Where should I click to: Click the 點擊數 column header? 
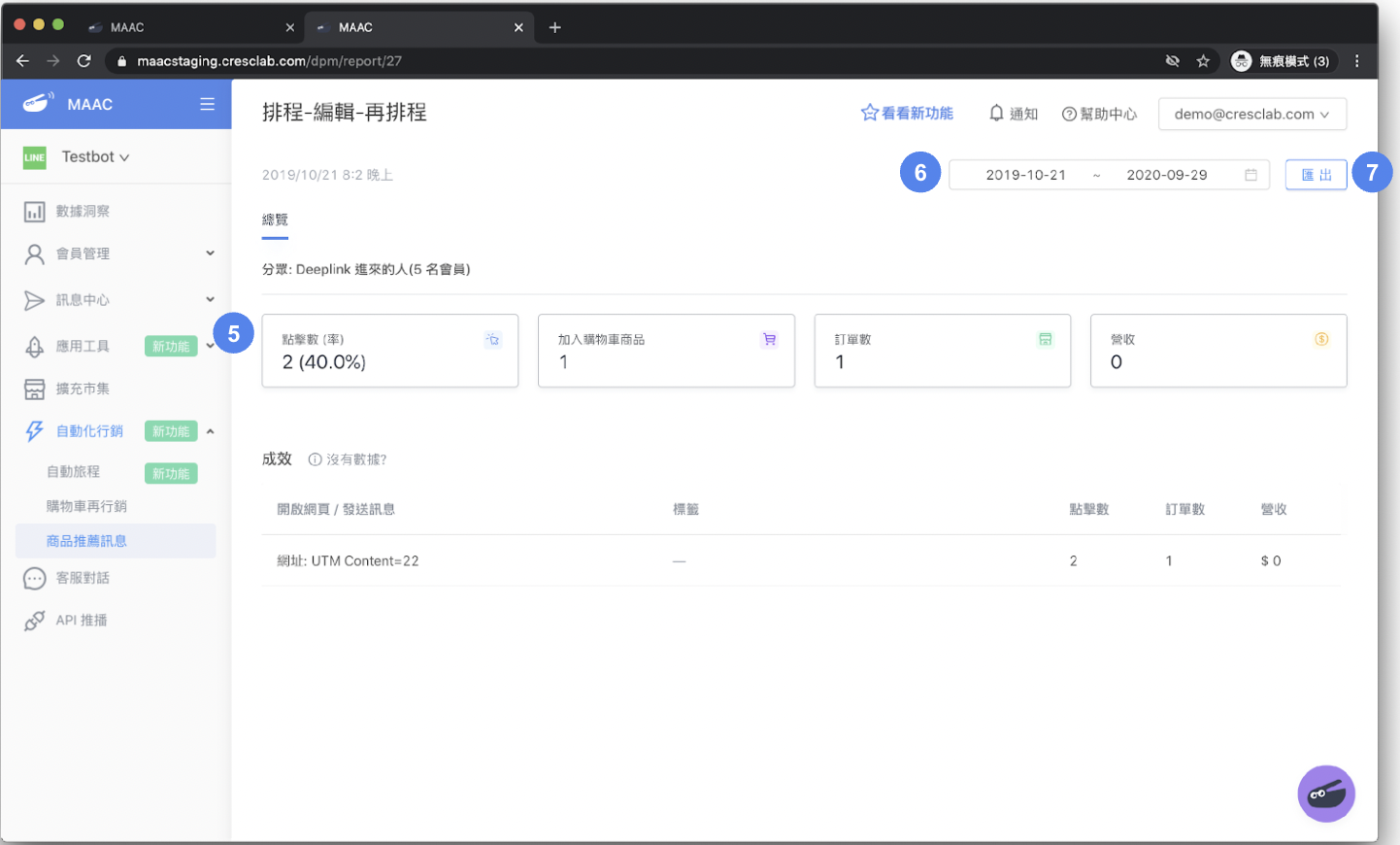click(x=1088, y=509)
